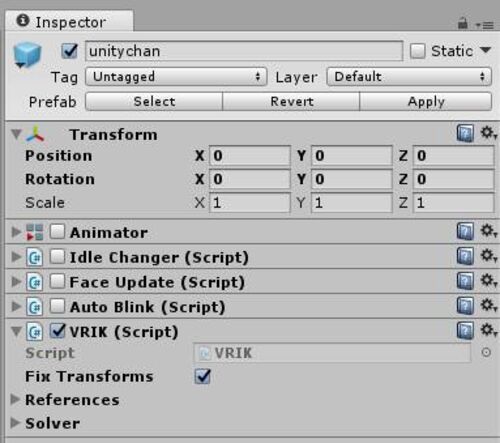Viewport: 500px width, 443px height.
Task: Click the Prefab Apply button
Action: pyautogui.click(x=426, y=101)
